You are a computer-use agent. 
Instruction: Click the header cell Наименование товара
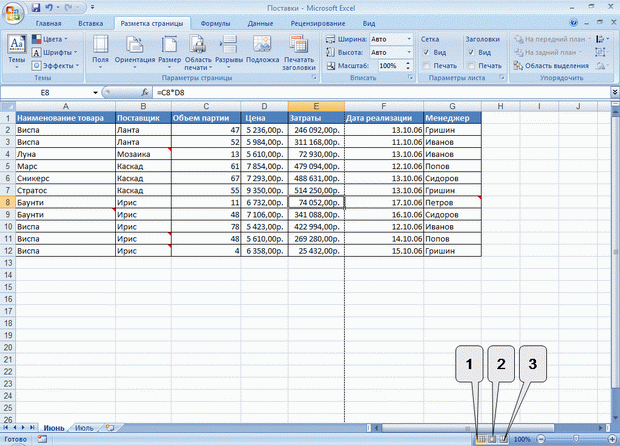pos(65,118)
